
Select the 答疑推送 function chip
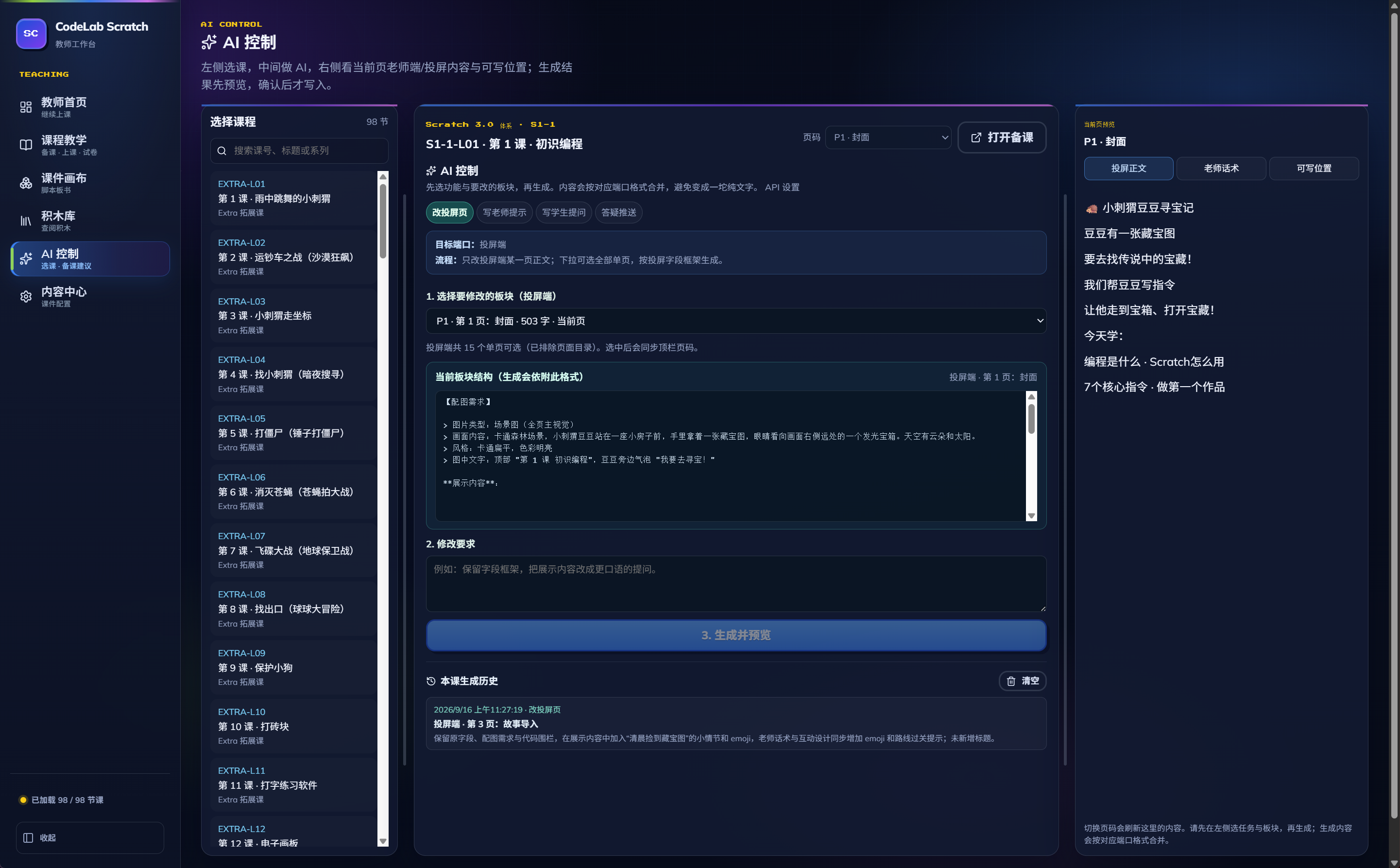coord(619,212)
